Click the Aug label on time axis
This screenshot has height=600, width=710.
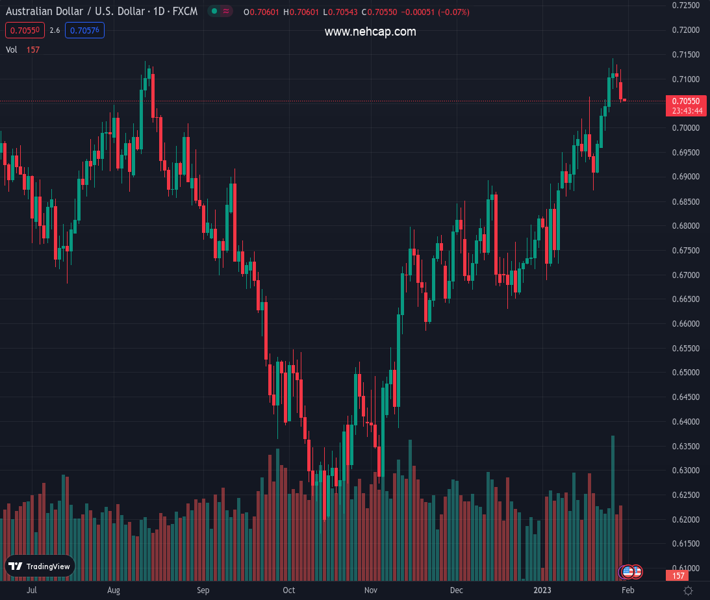tap(114, 591)
